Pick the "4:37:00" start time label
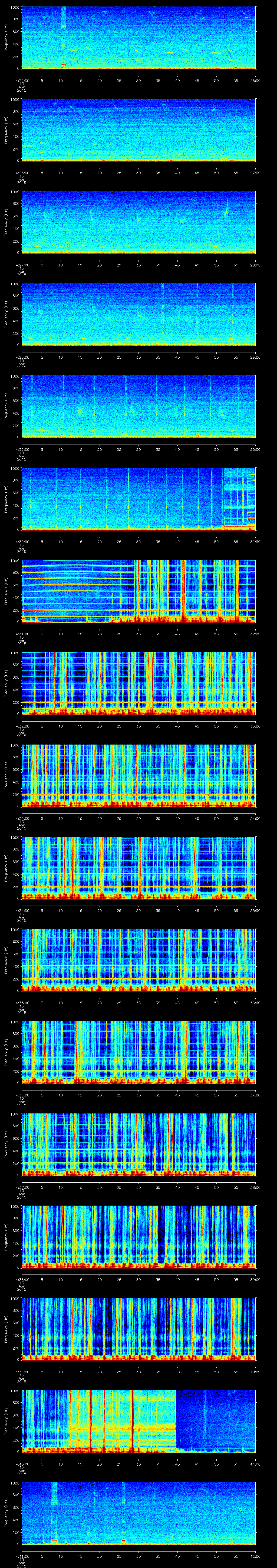This screenshot has width=277, height=1568. click(x=22, y=1186)
